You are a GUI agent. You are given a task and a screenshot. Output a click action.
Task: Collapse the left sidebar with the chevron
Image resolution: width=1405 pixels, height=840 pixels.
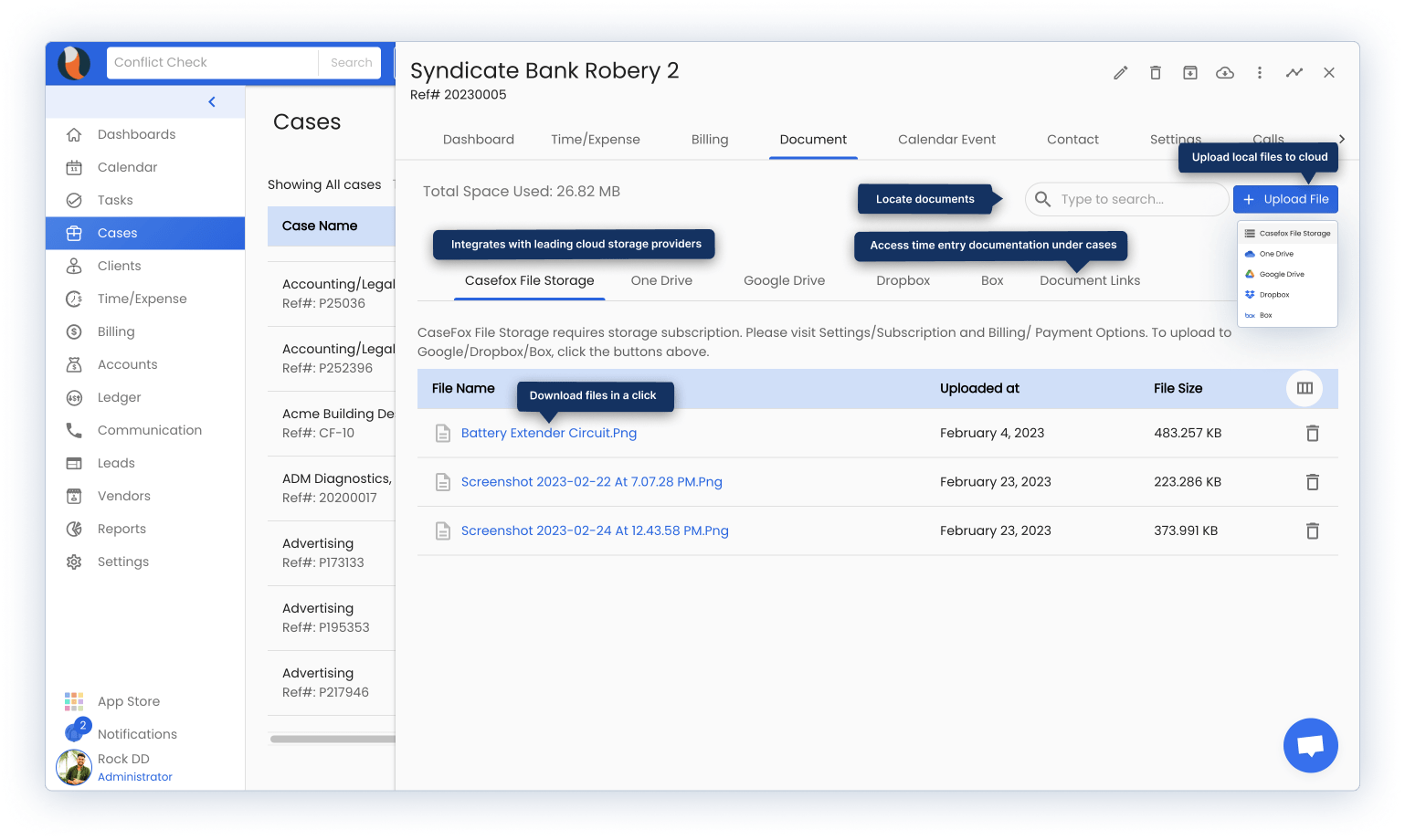click(x=212, y=102)
